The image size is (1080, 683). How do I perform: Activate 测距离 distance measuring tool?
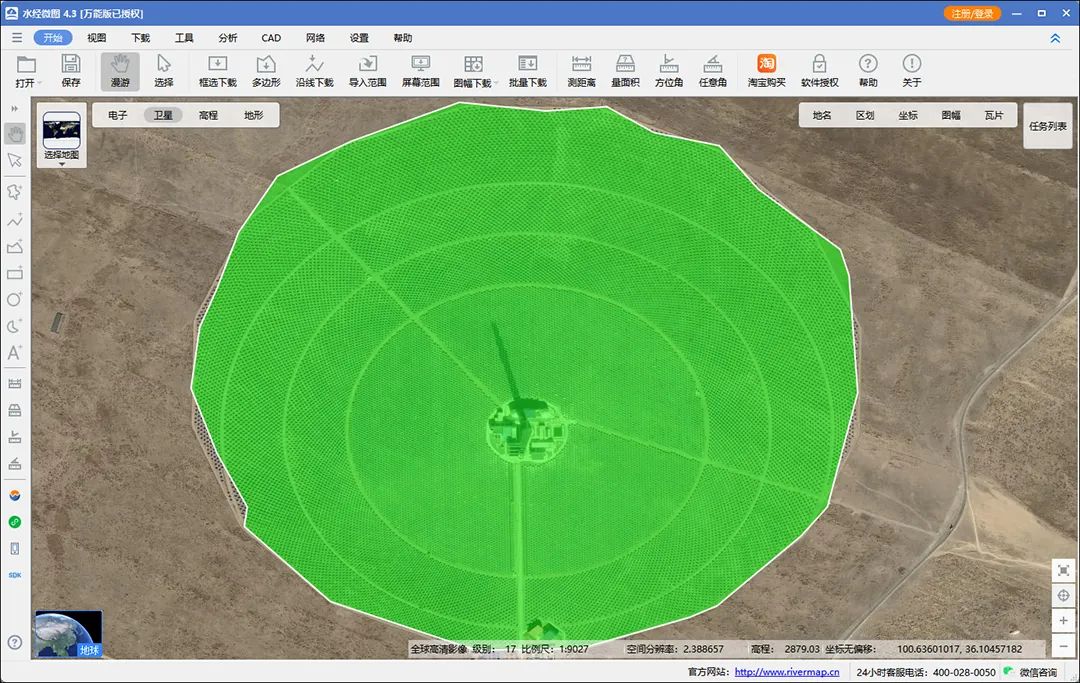pyautogui.click(x=581, y=72)
